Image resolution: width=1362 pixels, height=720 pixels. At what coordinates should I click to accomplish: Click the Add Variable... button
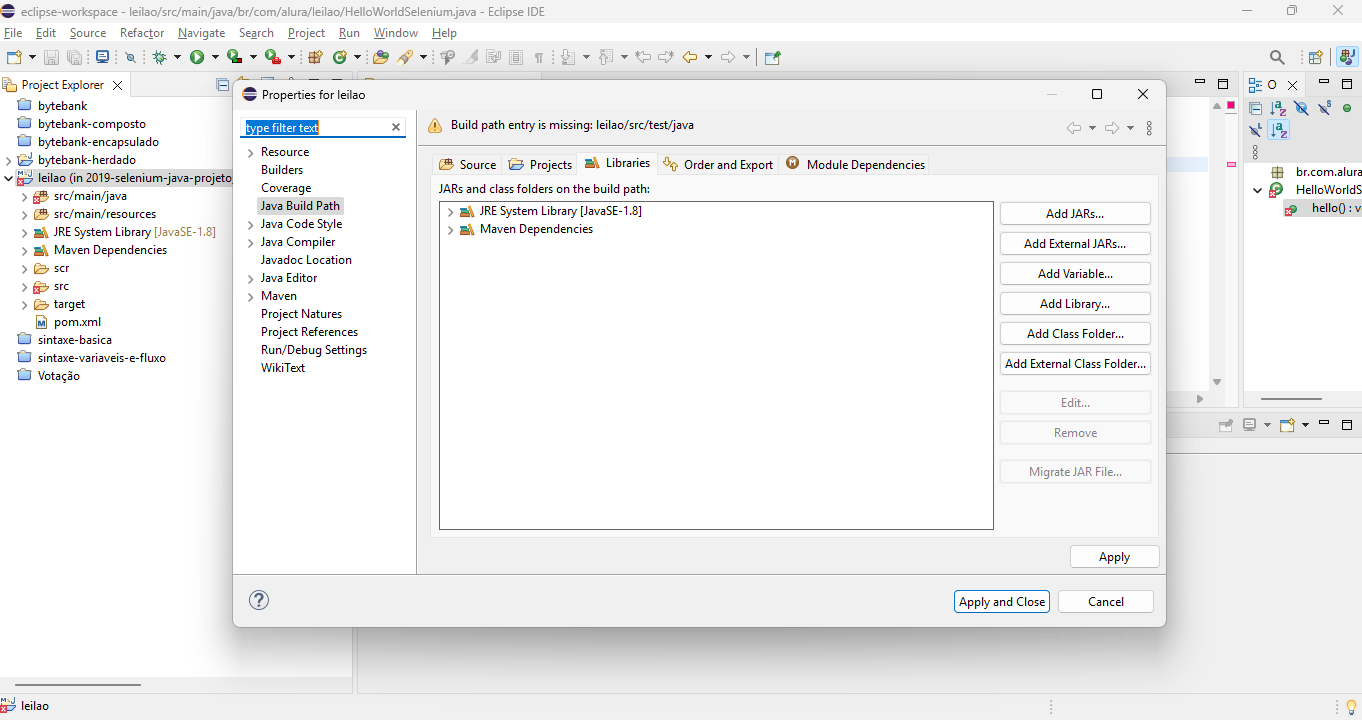(x=1075, y=273)
